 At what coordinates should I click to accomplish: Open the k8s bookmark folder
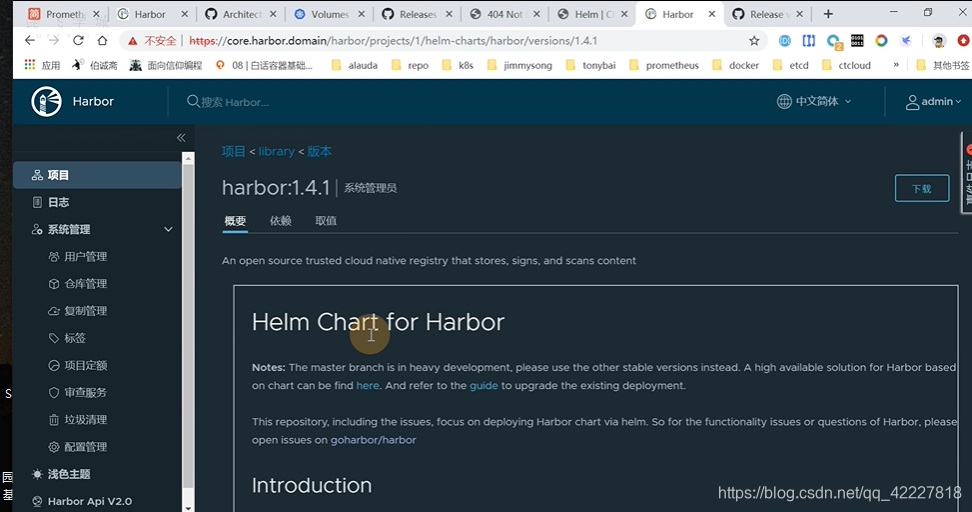tap(457, 65)
